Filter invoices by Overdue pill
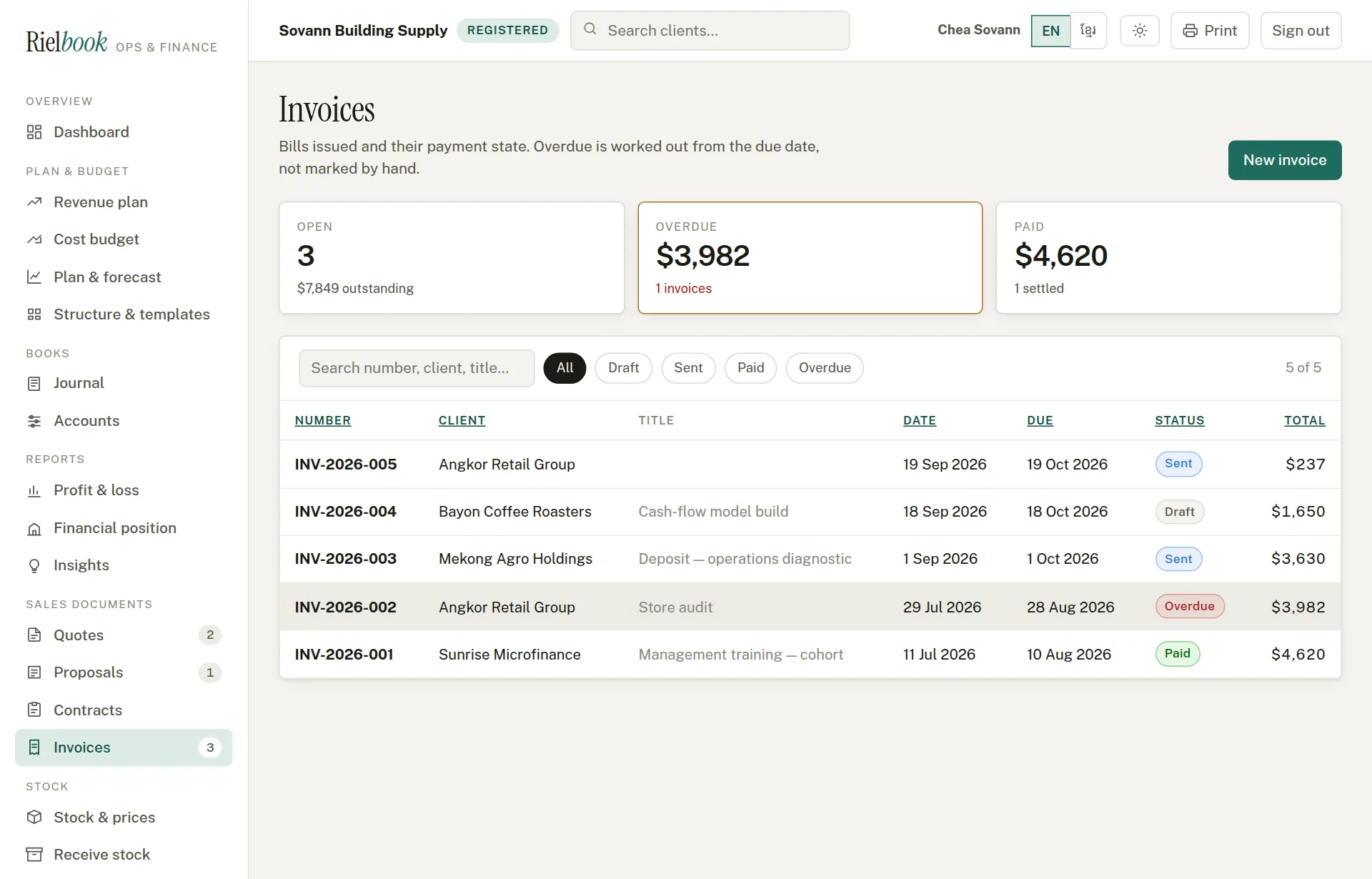The image size is (1372, 879). [825, 368]
